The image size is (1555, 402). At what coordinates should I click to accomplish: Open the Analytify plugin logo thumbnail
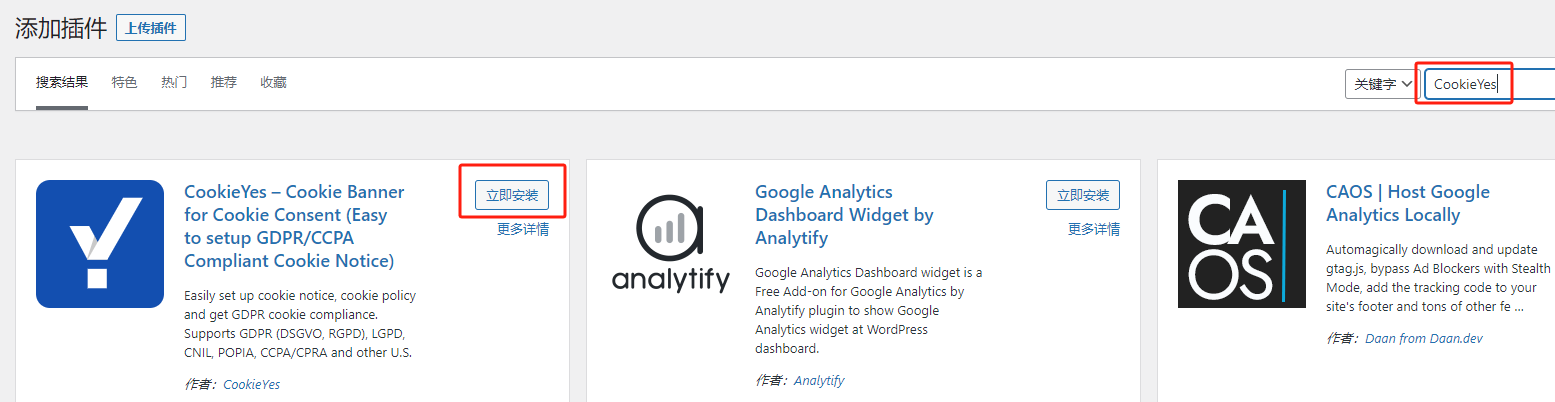(671, 244)
